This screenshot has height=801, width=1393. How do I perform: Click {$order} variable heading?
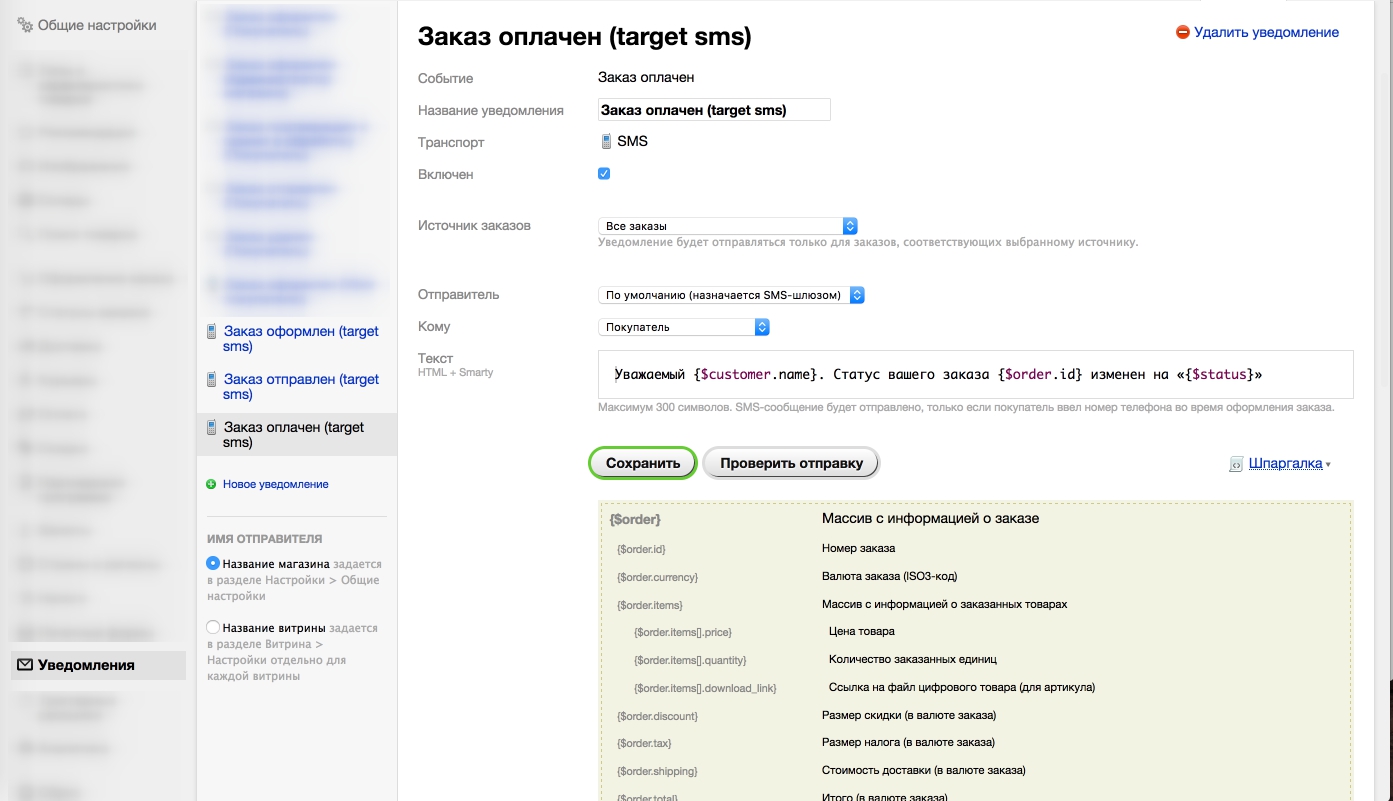635,520
